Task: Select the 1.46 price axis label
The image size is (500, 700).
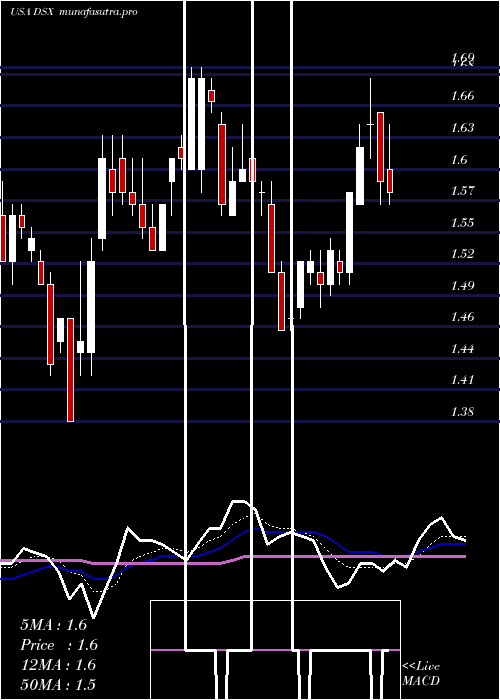Action: (x=462, y=317)
